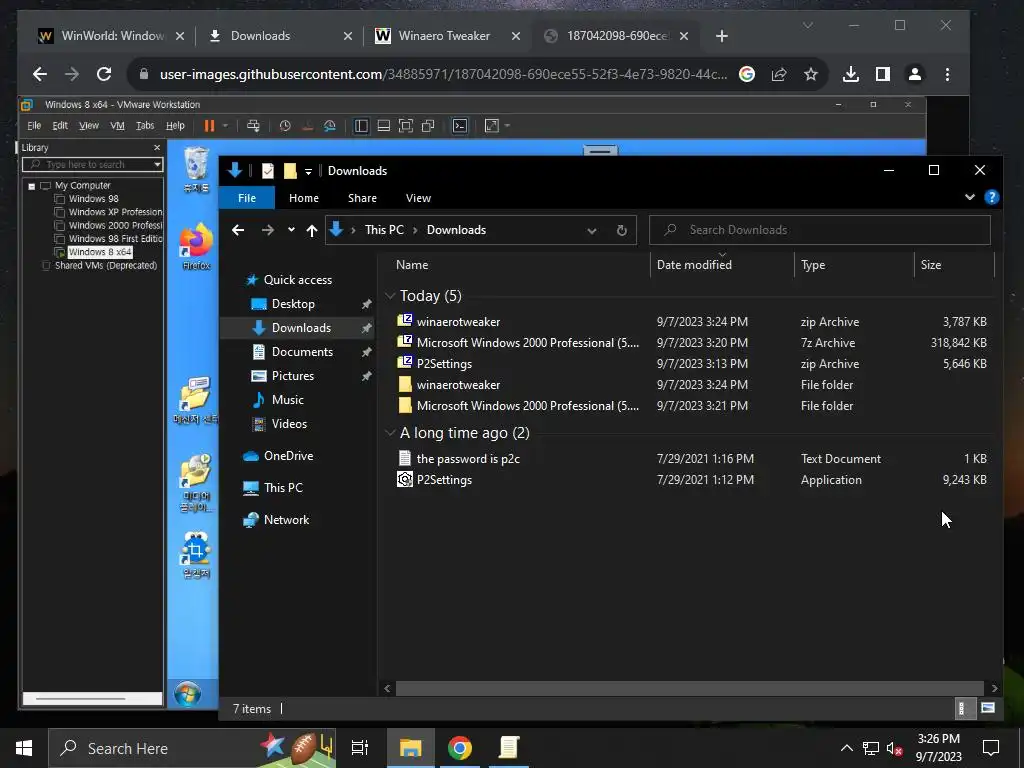Sort by the Name column header
The image size is (1024, 768).
click(412, 264)
